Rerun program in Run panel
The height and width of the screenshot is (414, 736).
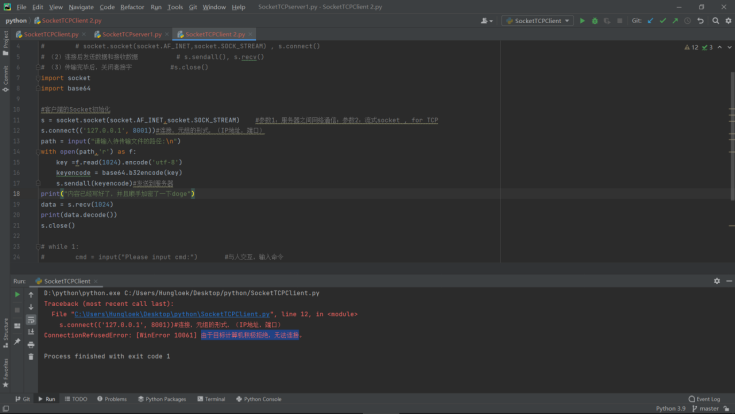(x=17, y=294)
